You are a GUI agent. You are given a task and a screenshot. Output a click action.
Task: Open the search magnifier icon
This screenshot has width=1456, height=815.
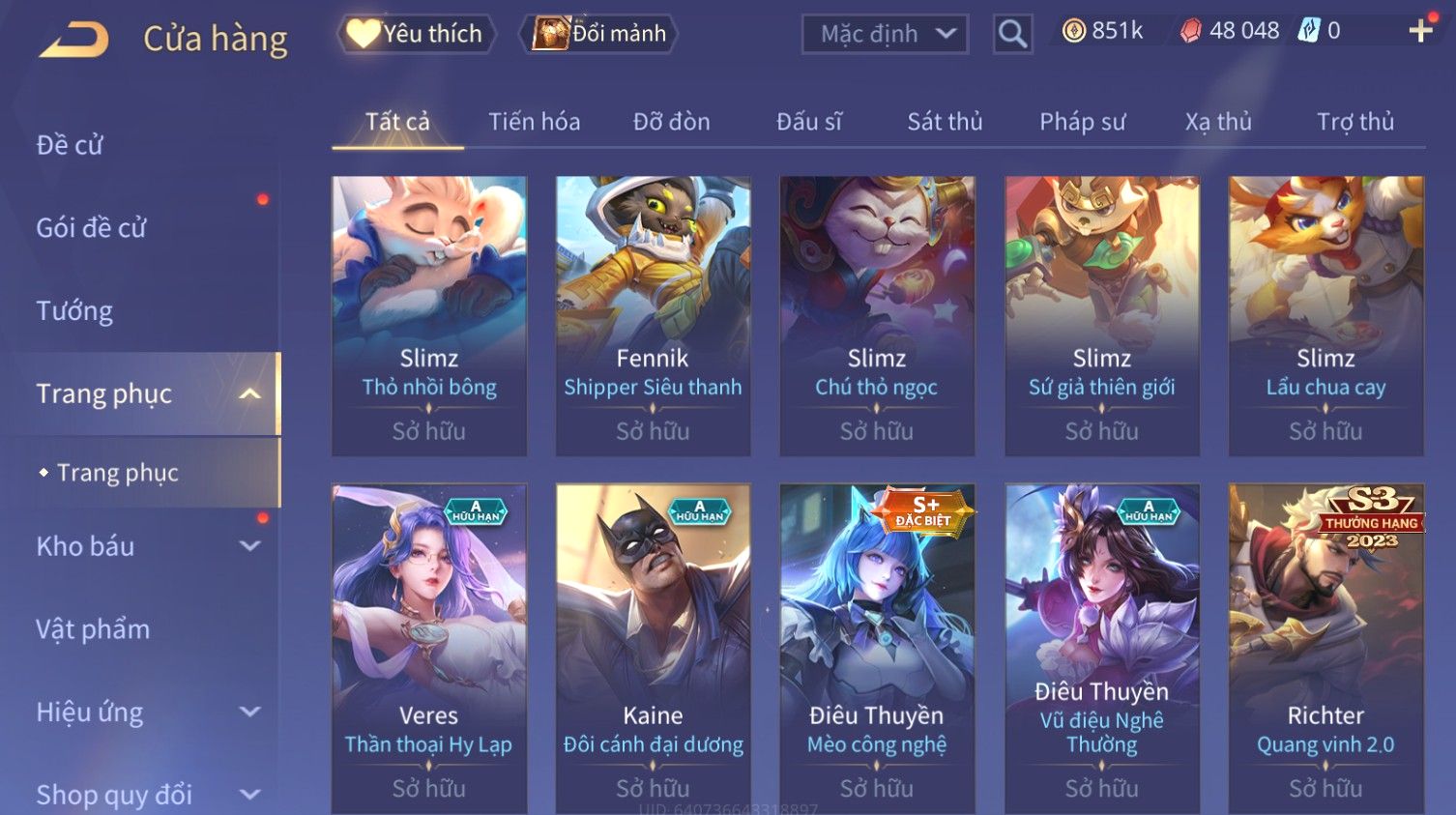click(x=1012, y=34)
